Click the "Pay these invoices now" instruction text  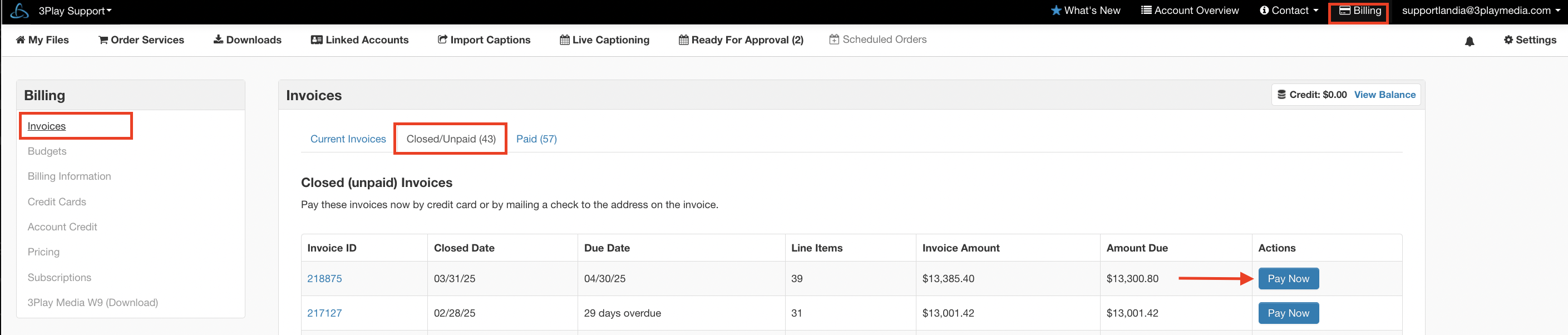pos(510,205)
